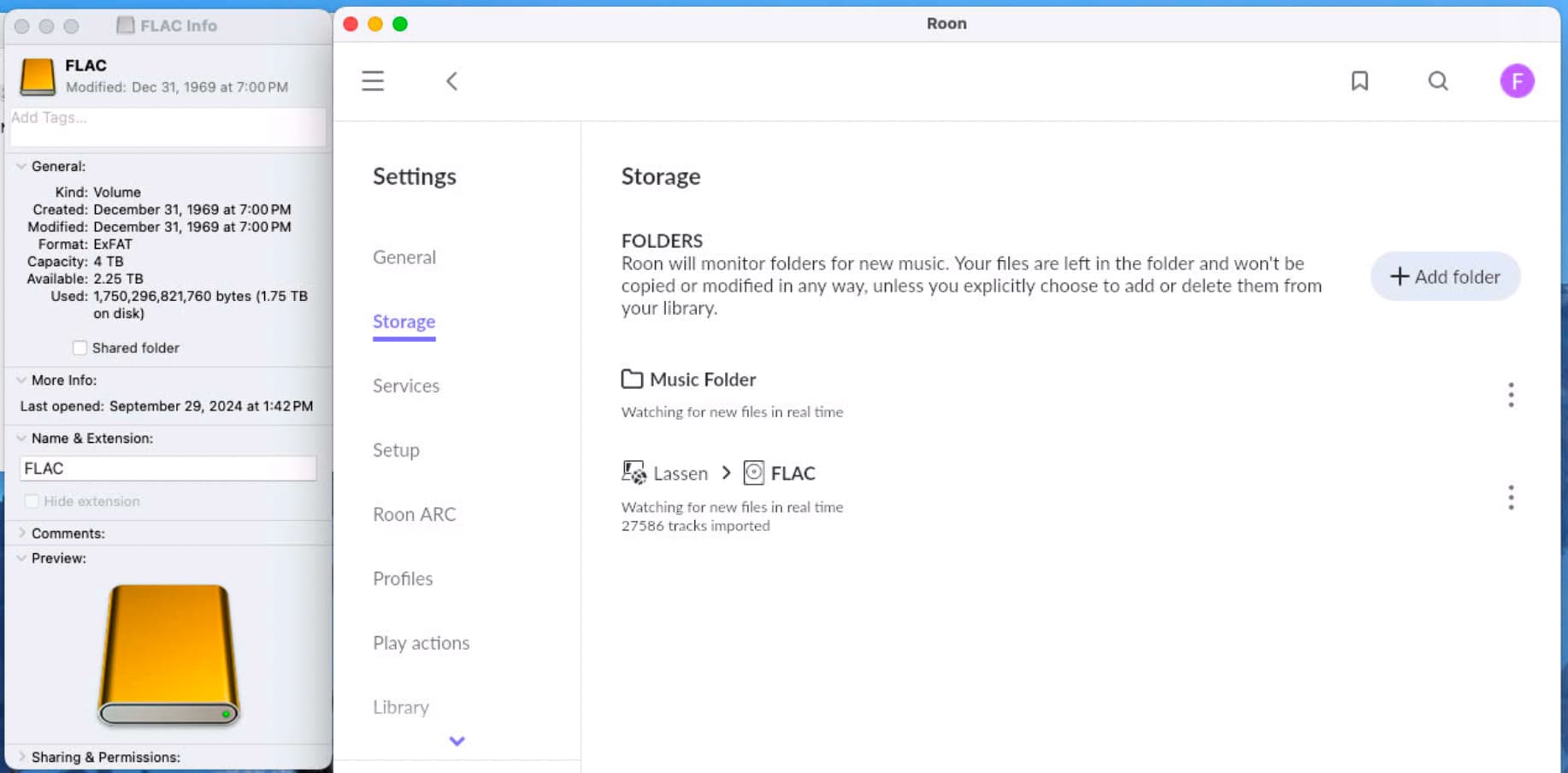Open Roon bookmarks icon

click(x=1359, y=81)
